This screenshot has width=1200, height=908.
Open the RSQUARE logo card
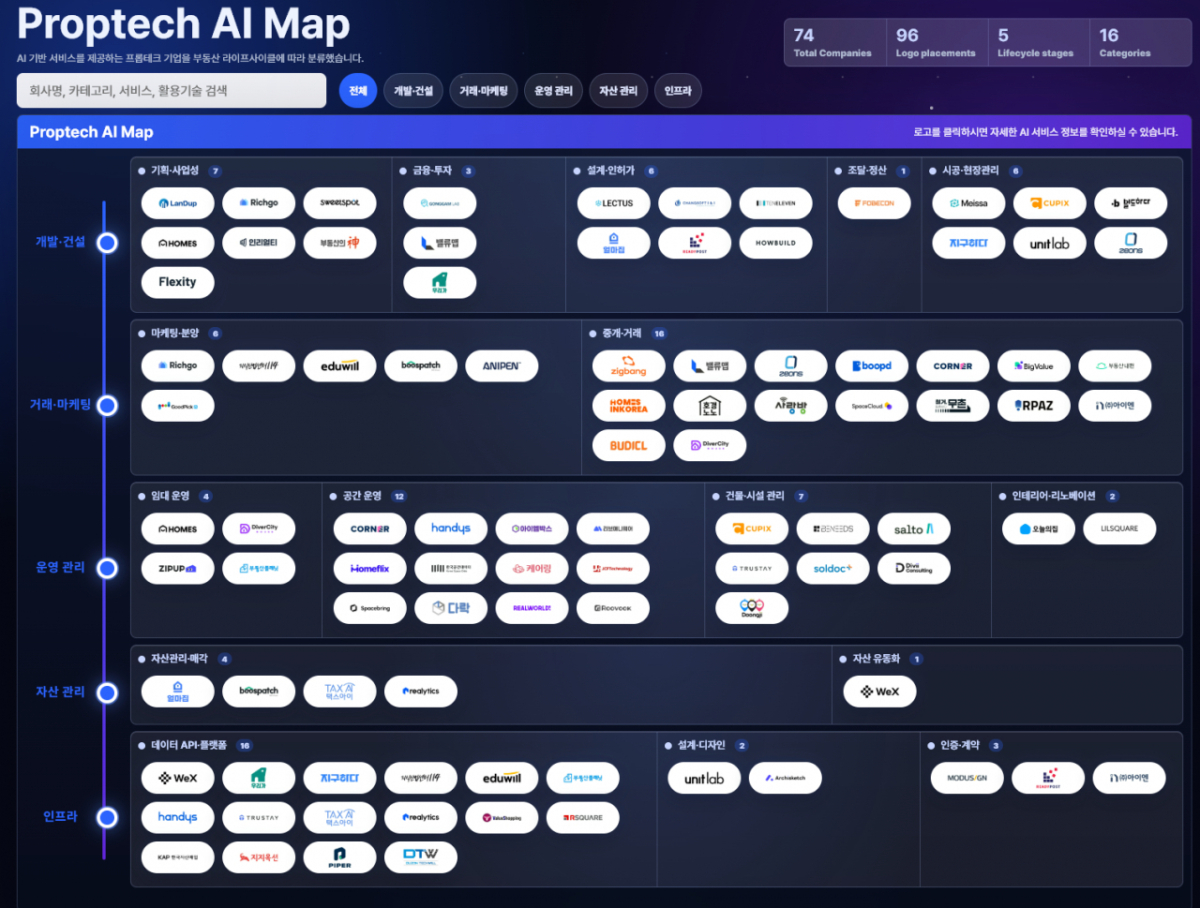(x=583, y=818)
